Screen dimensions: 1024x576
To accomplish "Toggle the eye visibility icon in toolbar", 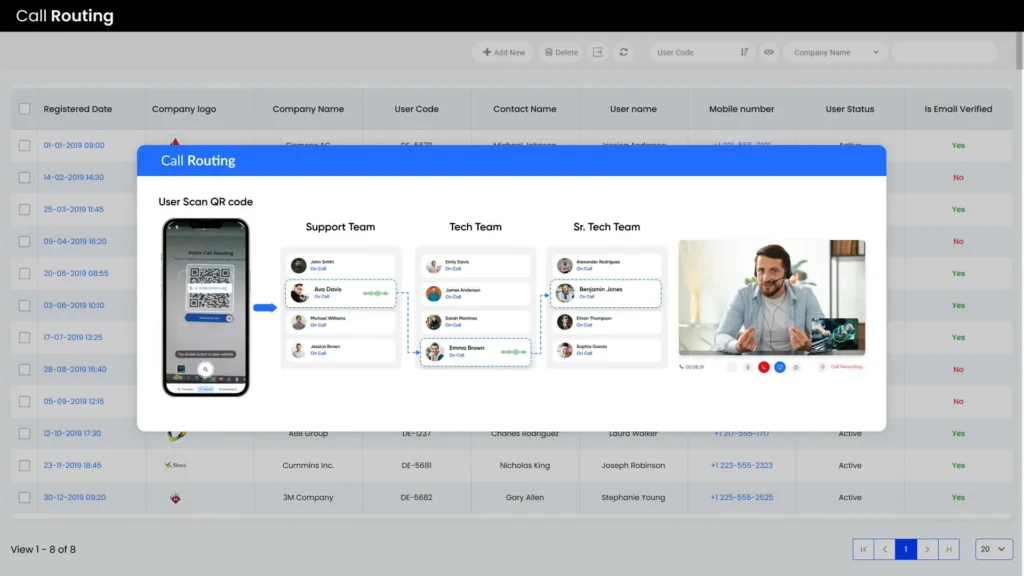I will click(x=769, y=52).
